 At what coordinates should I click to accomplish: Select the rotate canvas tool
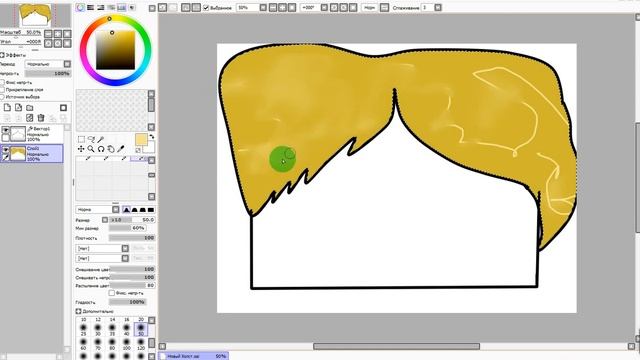click(x=101, y=149)
